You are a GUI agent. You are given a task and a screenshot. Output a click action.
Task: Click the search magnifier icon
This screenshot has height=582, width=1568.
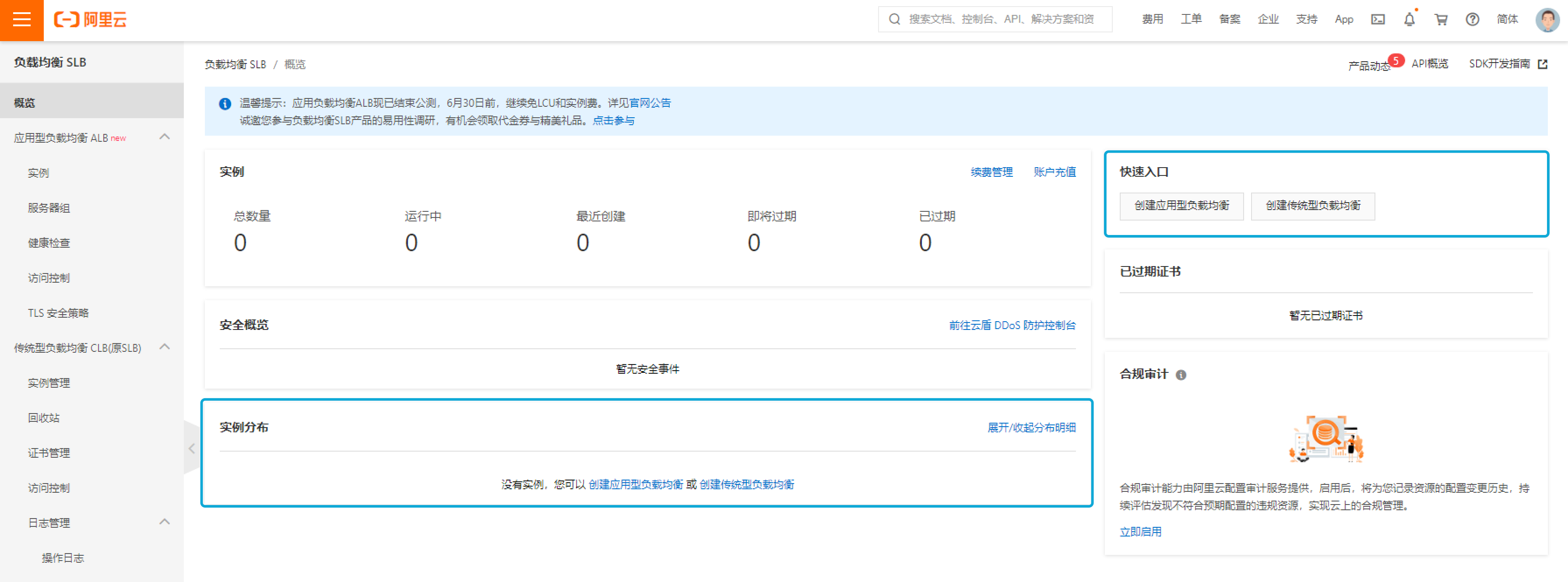click(894, 20)
